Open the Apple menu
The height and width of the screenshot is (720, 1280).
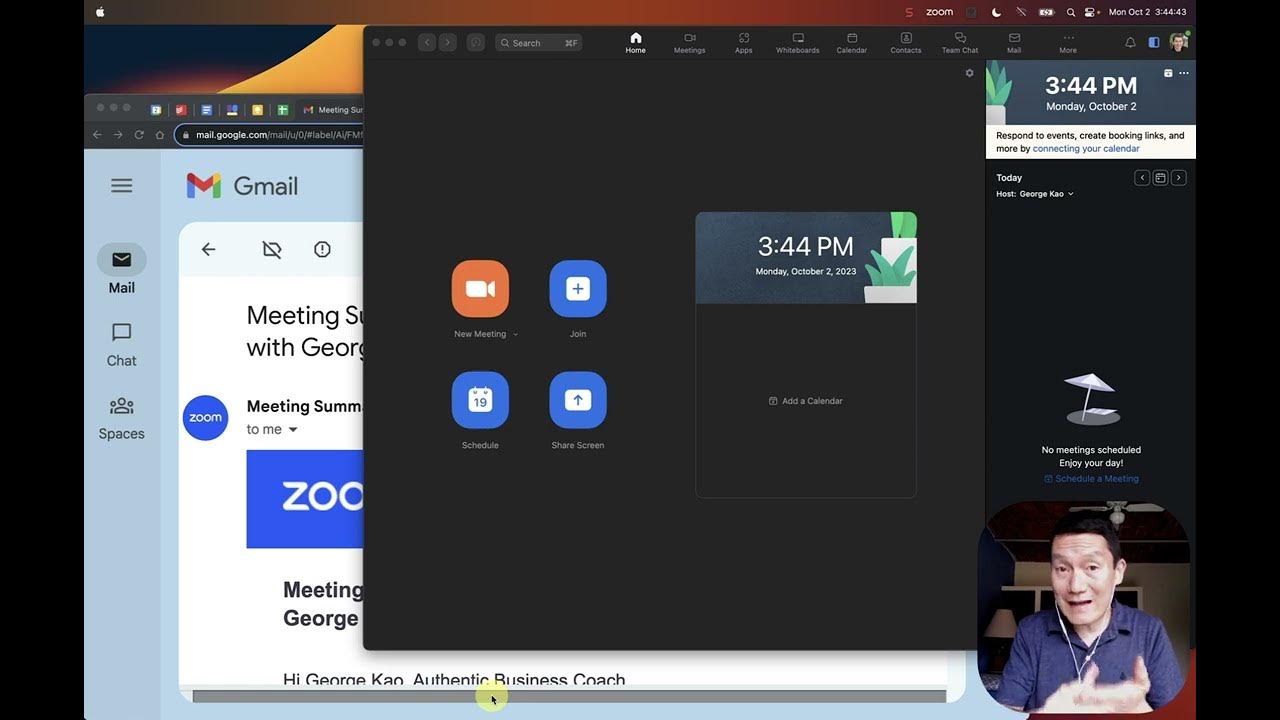click(100, 12)
